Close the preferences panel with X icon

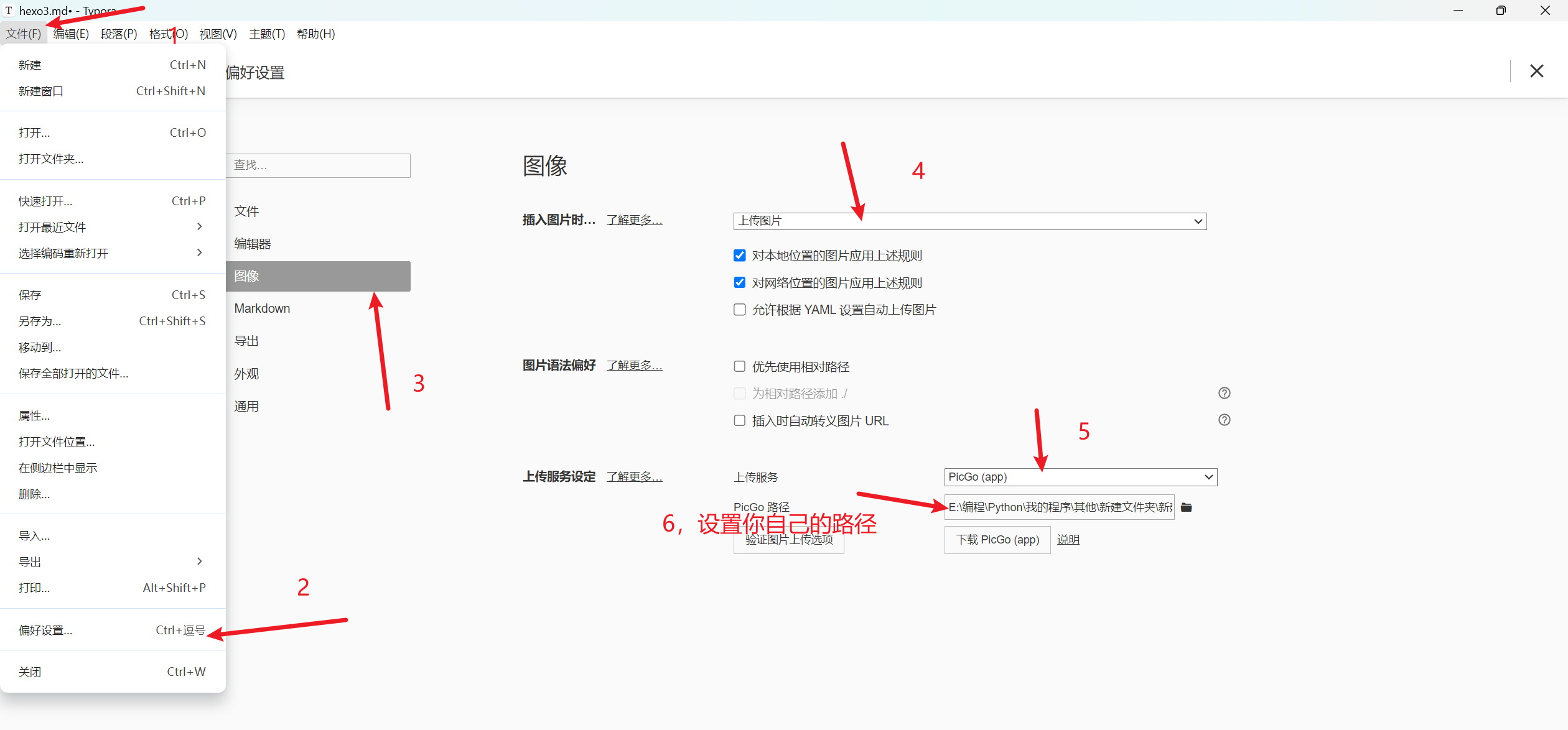tap(1536, 72)
